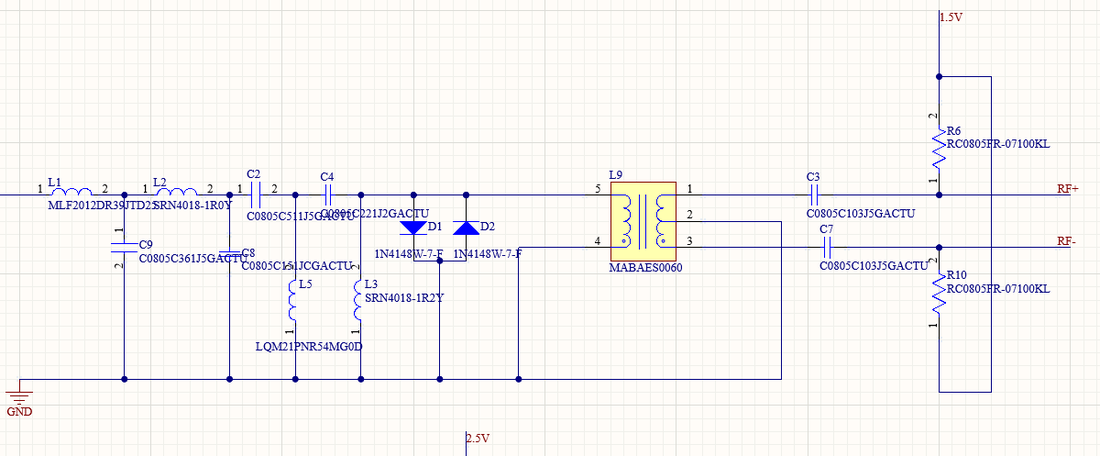Click the MABAES0060 part number
This screenshot has height=456, width=1100.
click(x=647, y=269)
